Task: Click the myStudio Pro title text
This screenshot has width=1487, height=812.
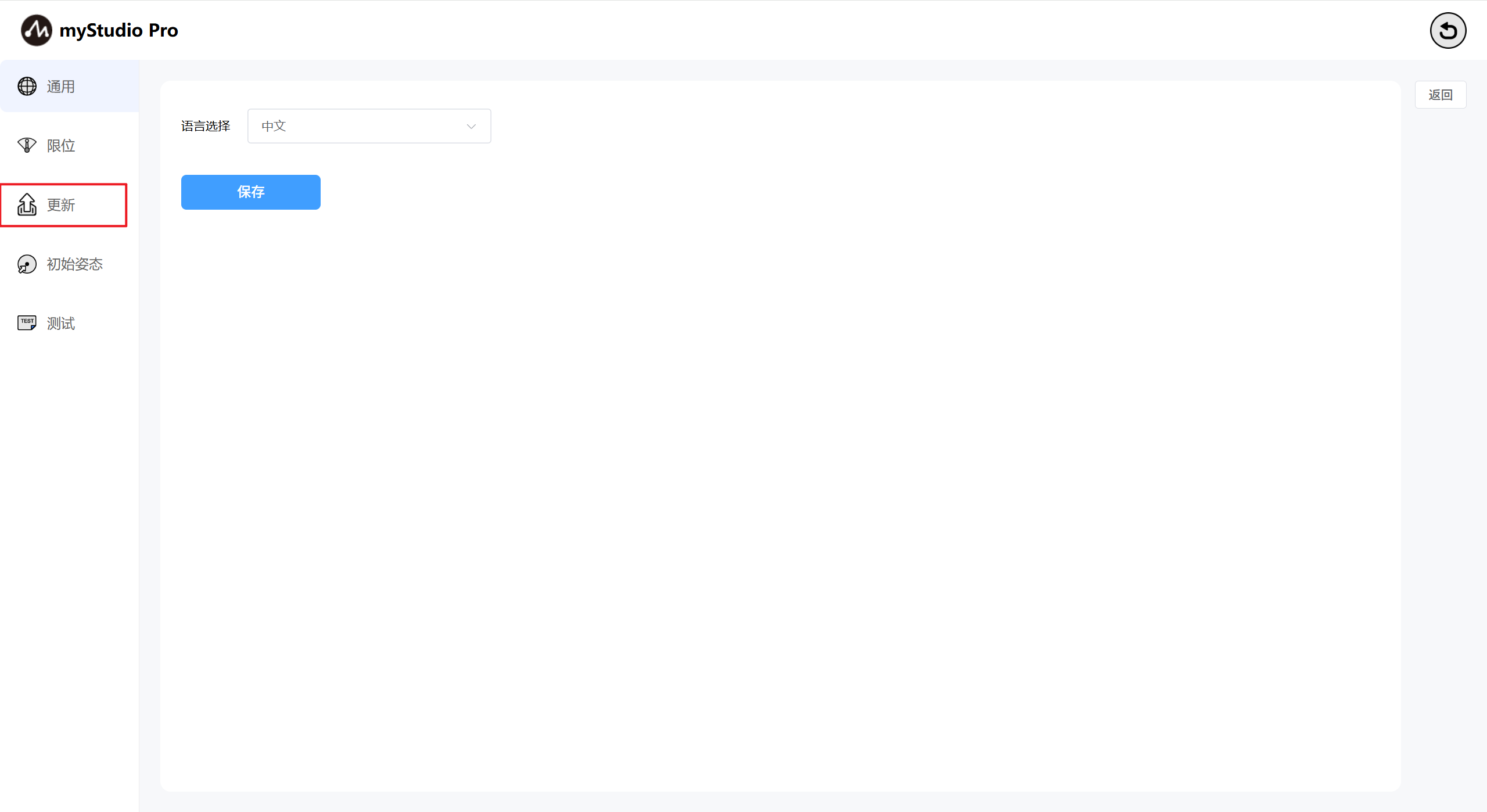Action: pos(118,30)
